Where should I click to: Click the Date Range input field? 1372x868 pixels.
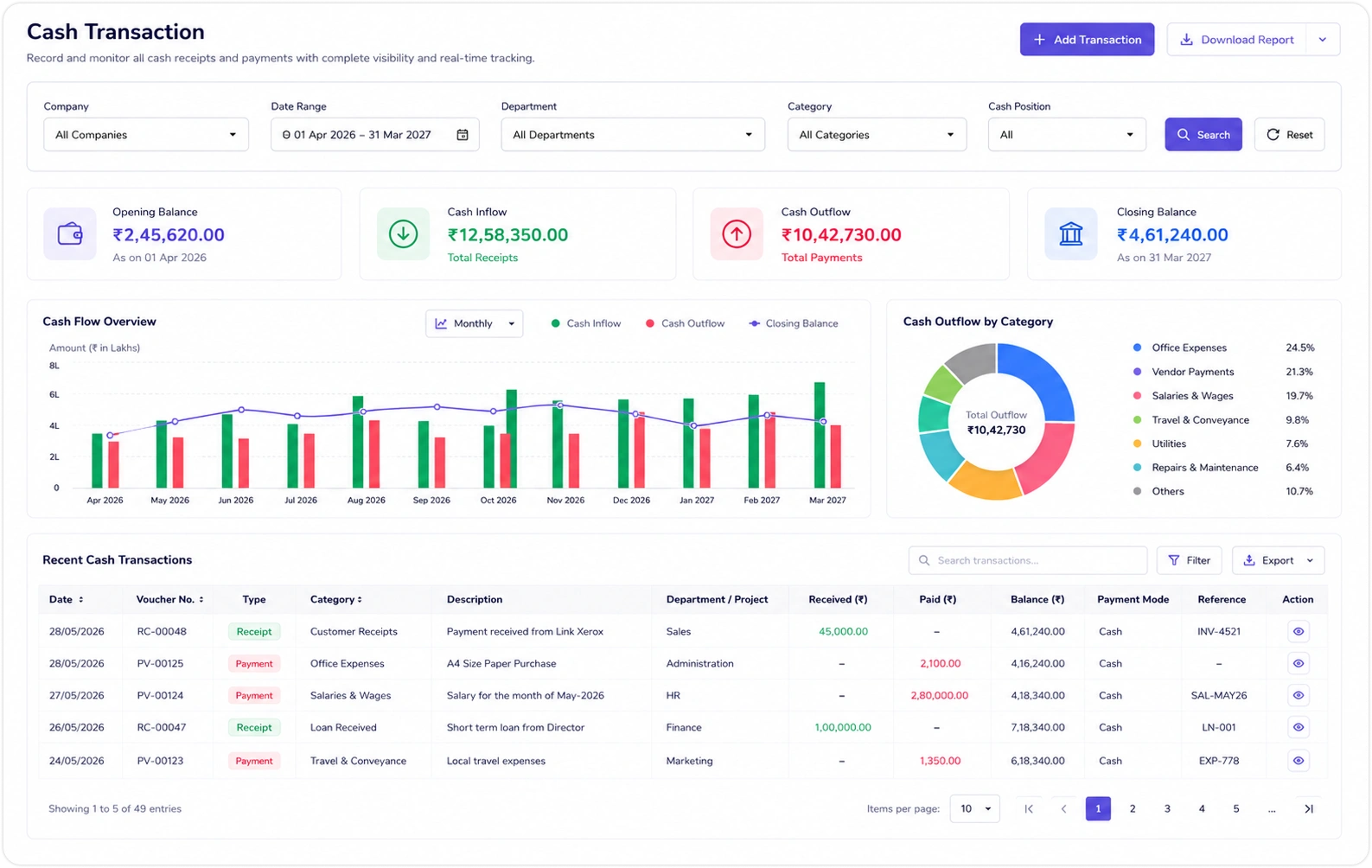pos(375,135)
